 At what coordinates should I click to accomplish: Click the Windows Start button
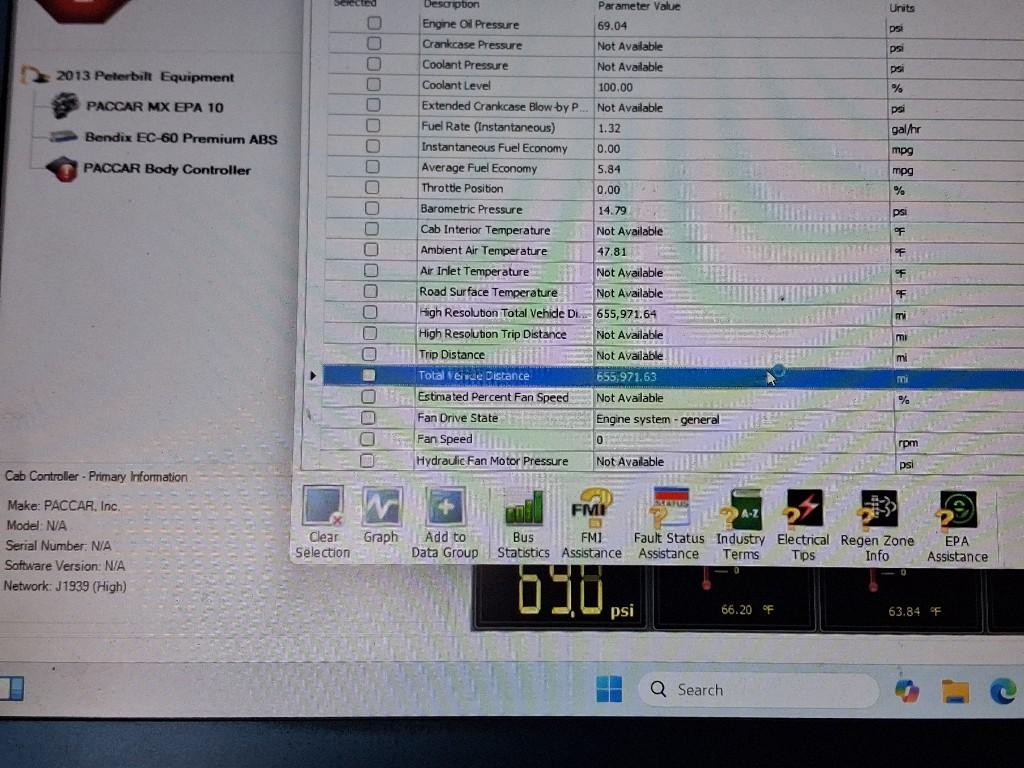[609, 689]
